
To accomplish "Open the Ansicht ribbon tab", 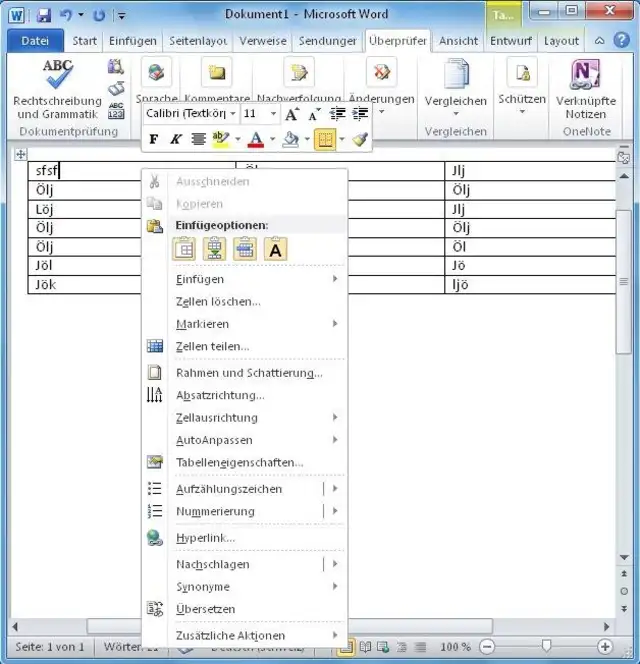I will (458, 41).
